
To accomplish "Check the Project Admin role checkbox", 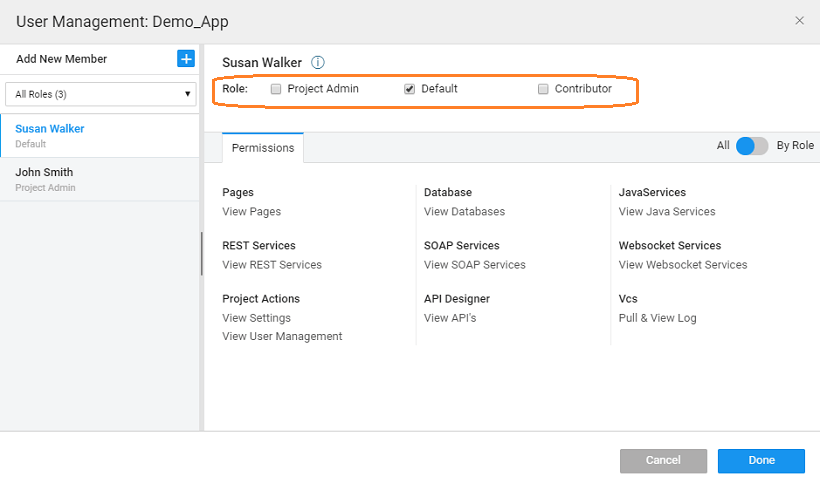I will point(276,89).
